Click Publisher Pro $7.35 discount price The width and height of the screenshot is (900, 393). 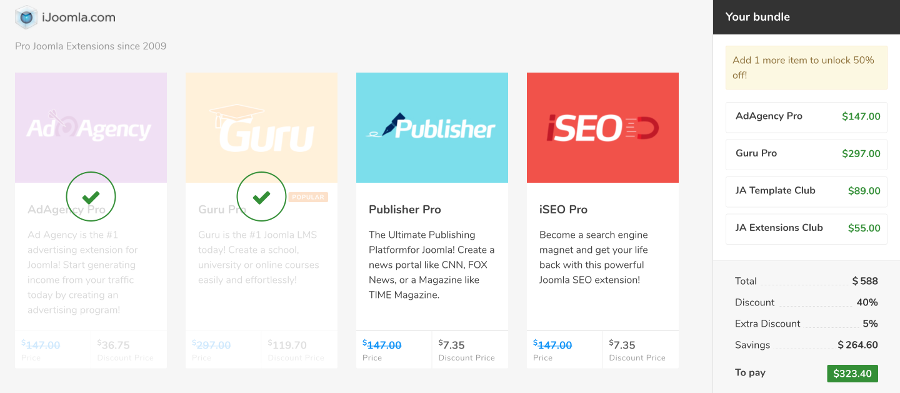coord(451,345)
